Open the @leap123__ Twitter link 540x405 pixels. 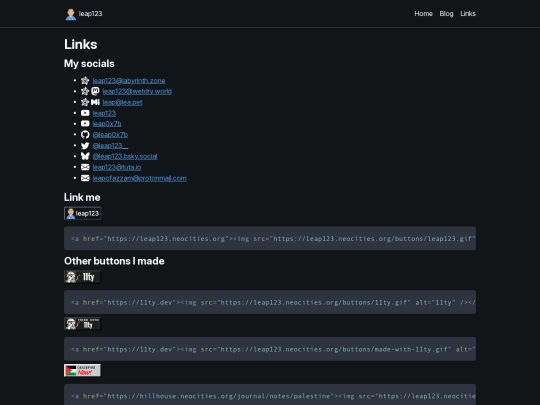pyautogui.click(x=110, y=146)
